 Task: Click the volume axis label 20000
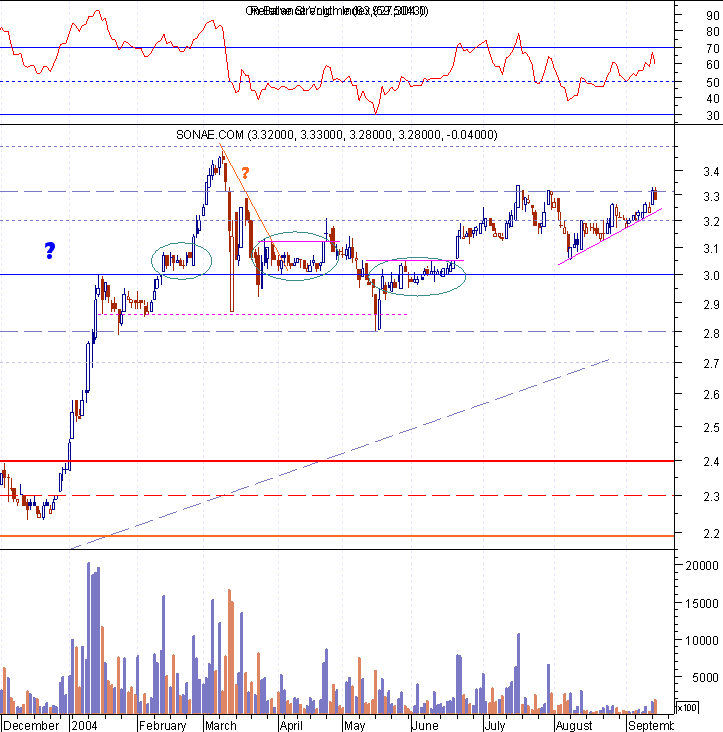(702, 565)
